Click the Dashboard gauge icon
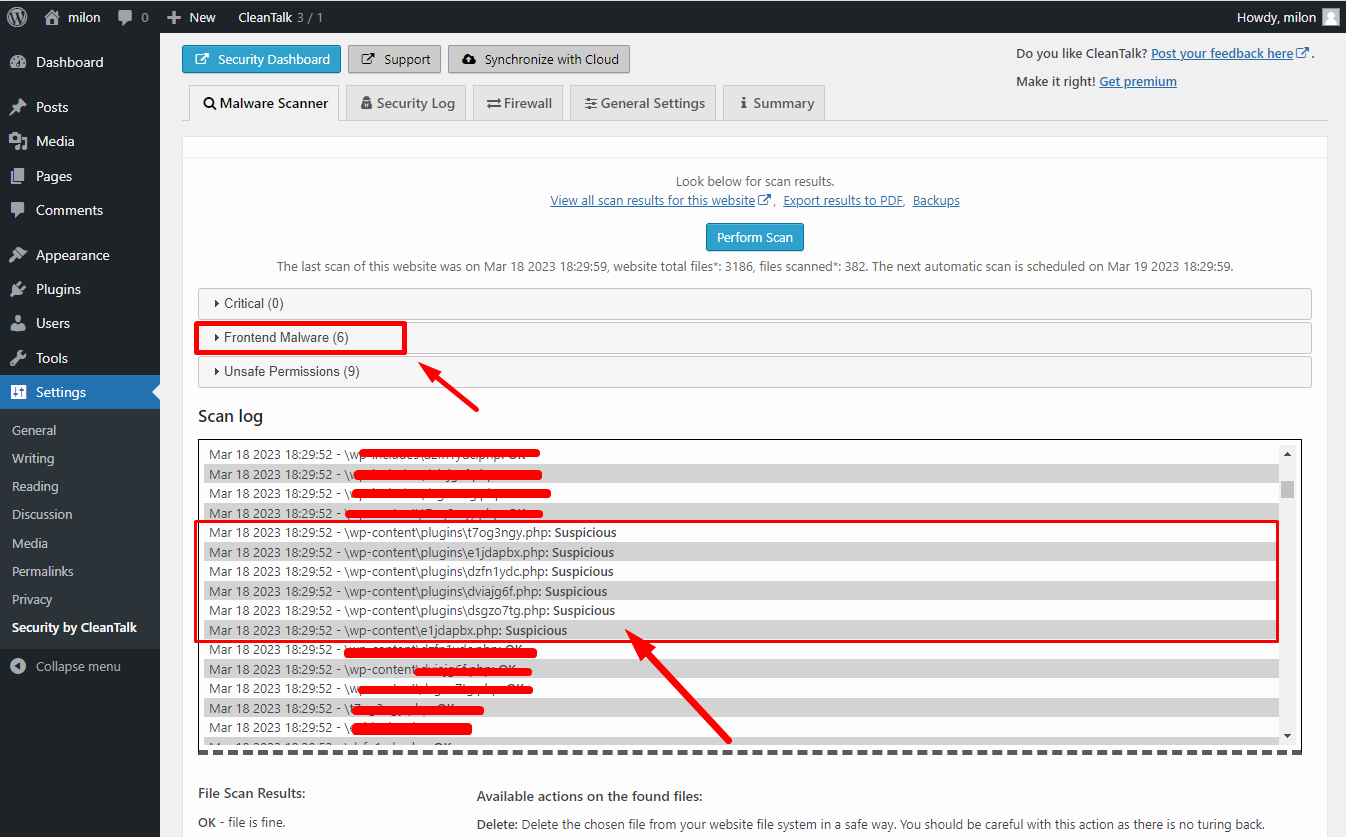Screen dimensions: 1346x837 coord(18,62)
